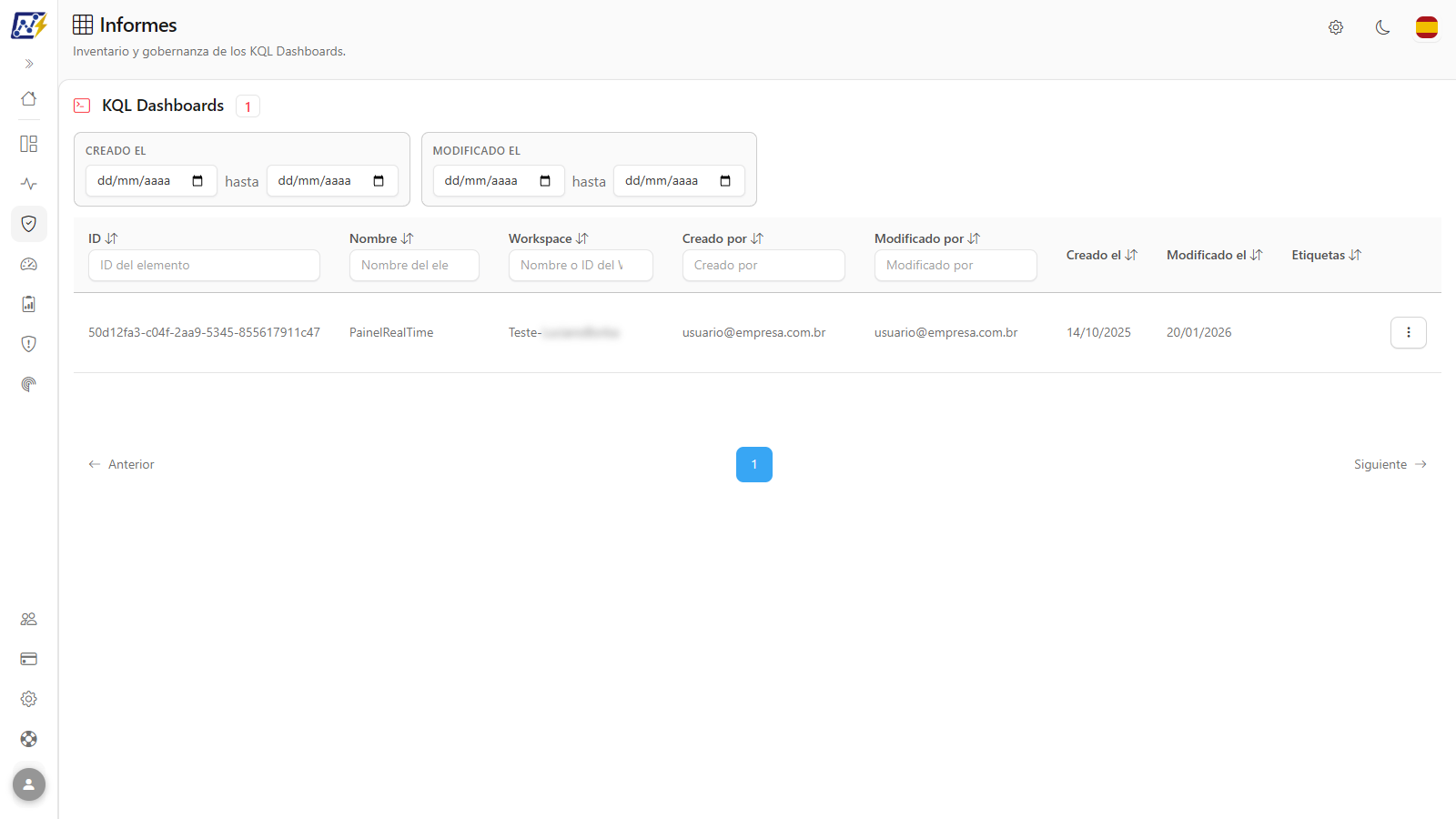Viewport: 1456px width, 819px height.
Task: Toggle dark mode with the moon icon
Action: pyautogui.click(x=1382, y=27)
